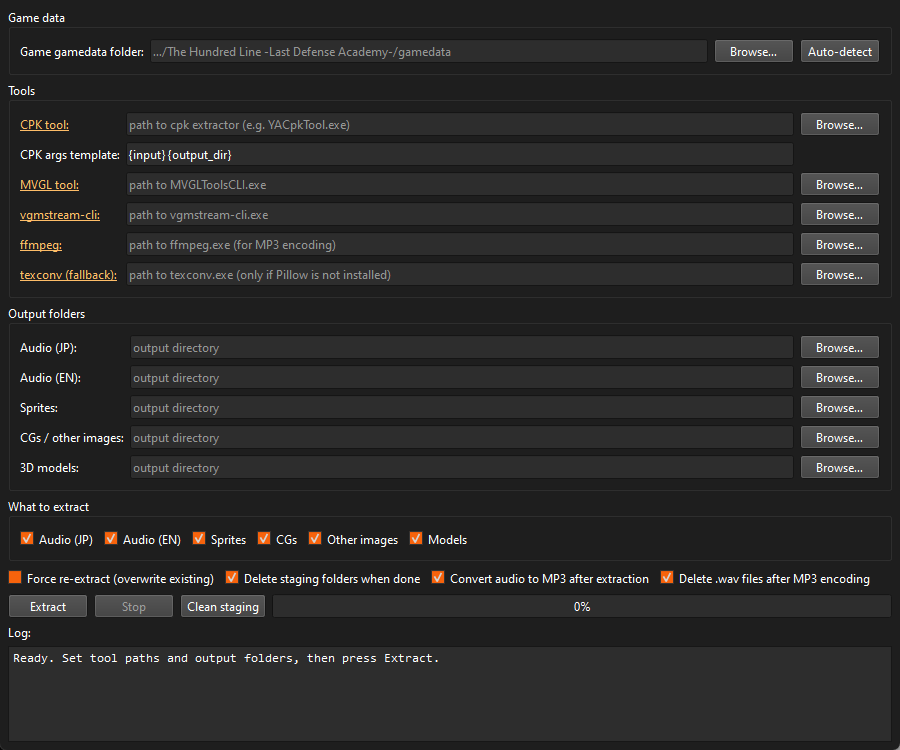Browse for vgmstream-cli path
This screenshot has height=750, width=900.
click(x=839, y=215)
